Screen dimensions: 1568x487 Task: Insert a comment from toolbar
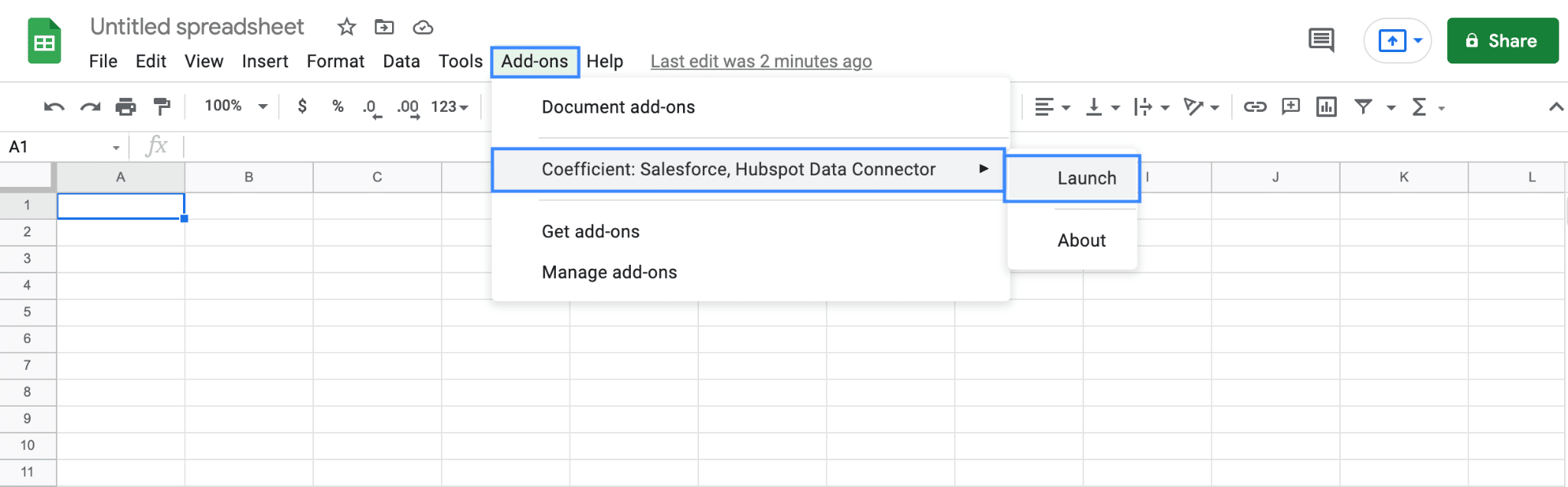[x=1291, y=106]
